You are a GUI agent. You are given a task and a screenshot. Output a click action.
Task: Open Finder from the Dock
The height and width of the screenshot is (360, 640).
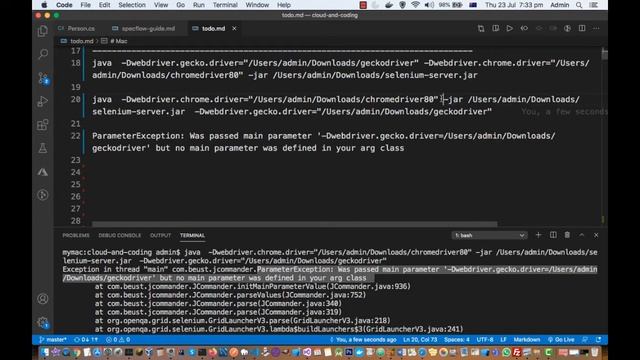pyautogui.click(x=44, y=352)
